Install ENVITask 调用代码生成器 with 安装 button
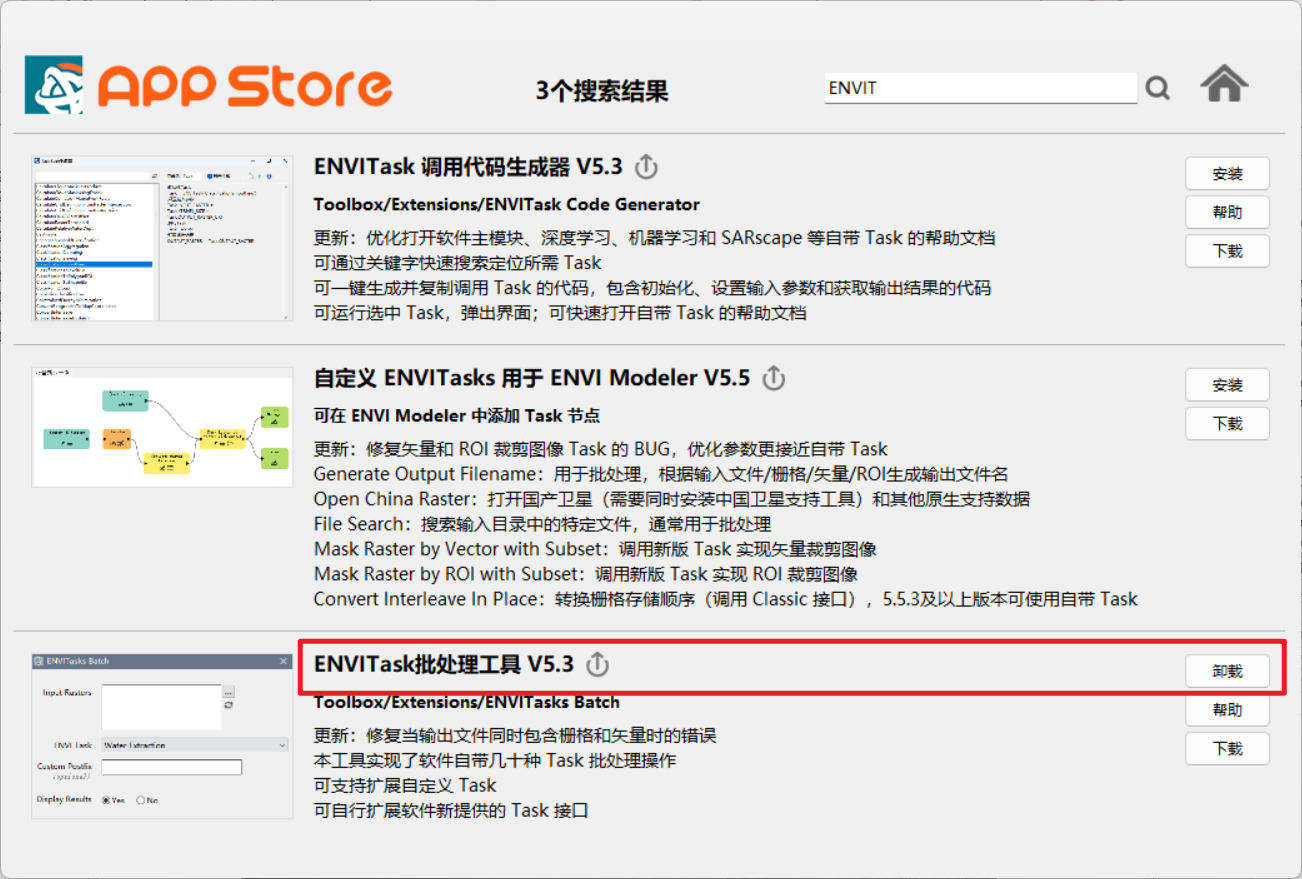 pos(1227,174)
